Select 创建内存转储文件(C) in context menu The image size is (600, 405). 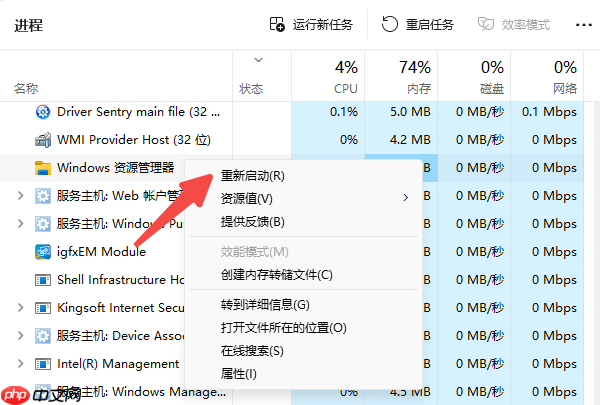coord(276,274)
